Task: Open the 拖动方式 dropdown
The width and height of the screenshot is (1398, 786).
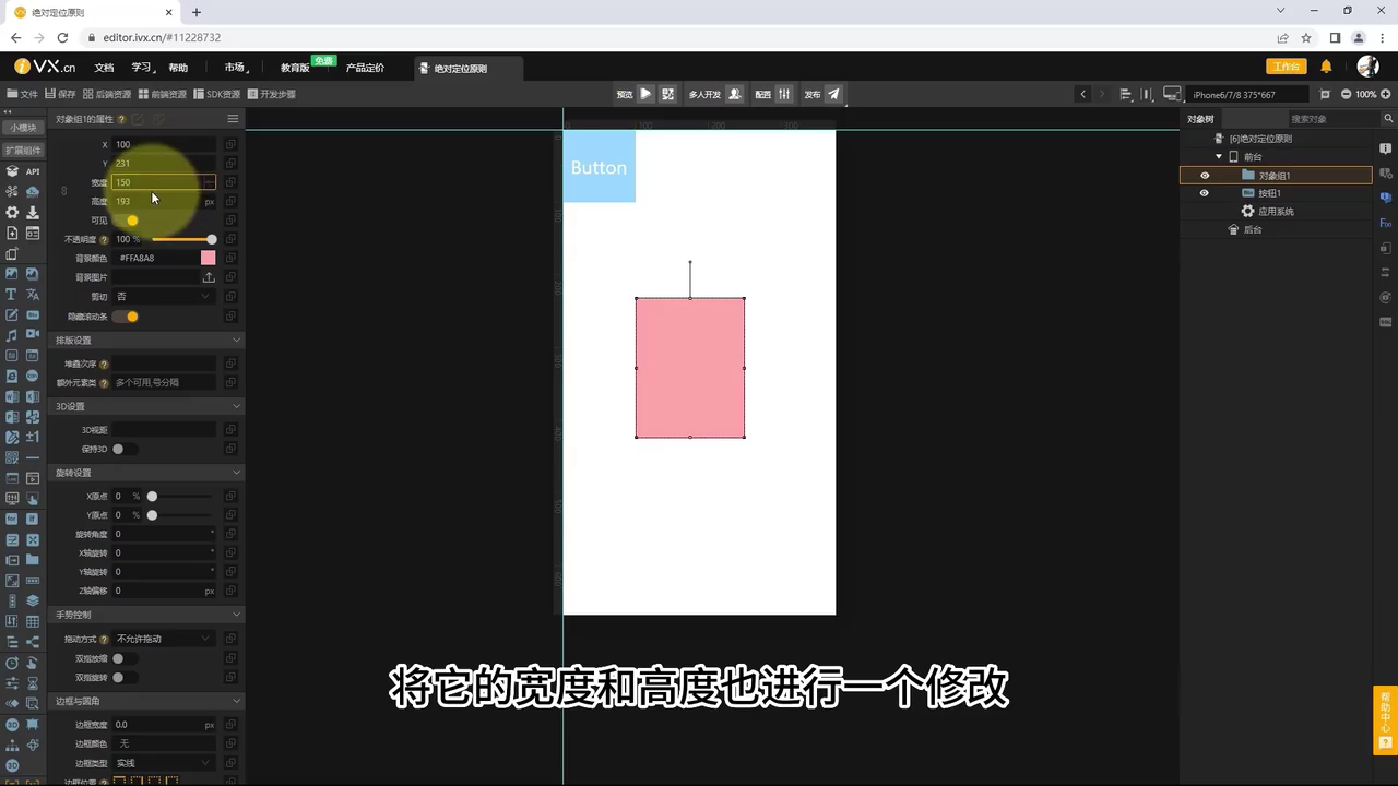Action: pyautogui.click(x=163, y=639)
